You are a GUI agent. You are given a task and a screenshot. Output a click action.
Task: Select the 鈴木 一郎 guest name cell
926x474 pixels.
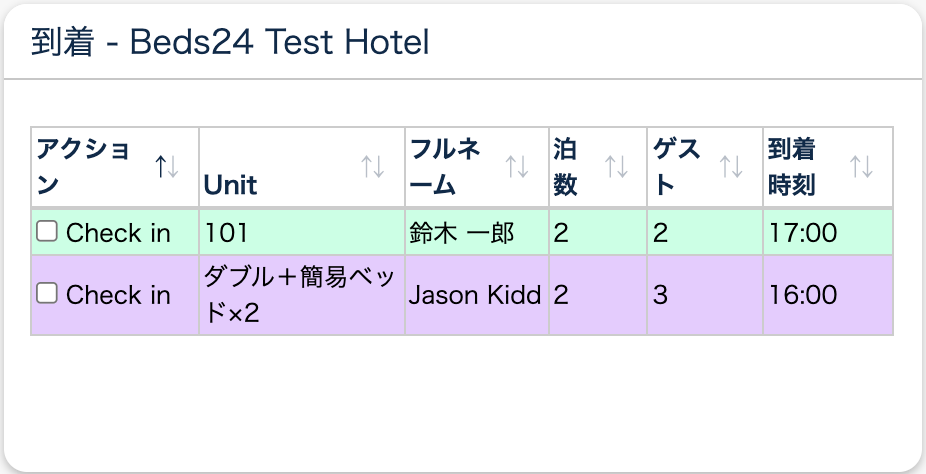462,233
